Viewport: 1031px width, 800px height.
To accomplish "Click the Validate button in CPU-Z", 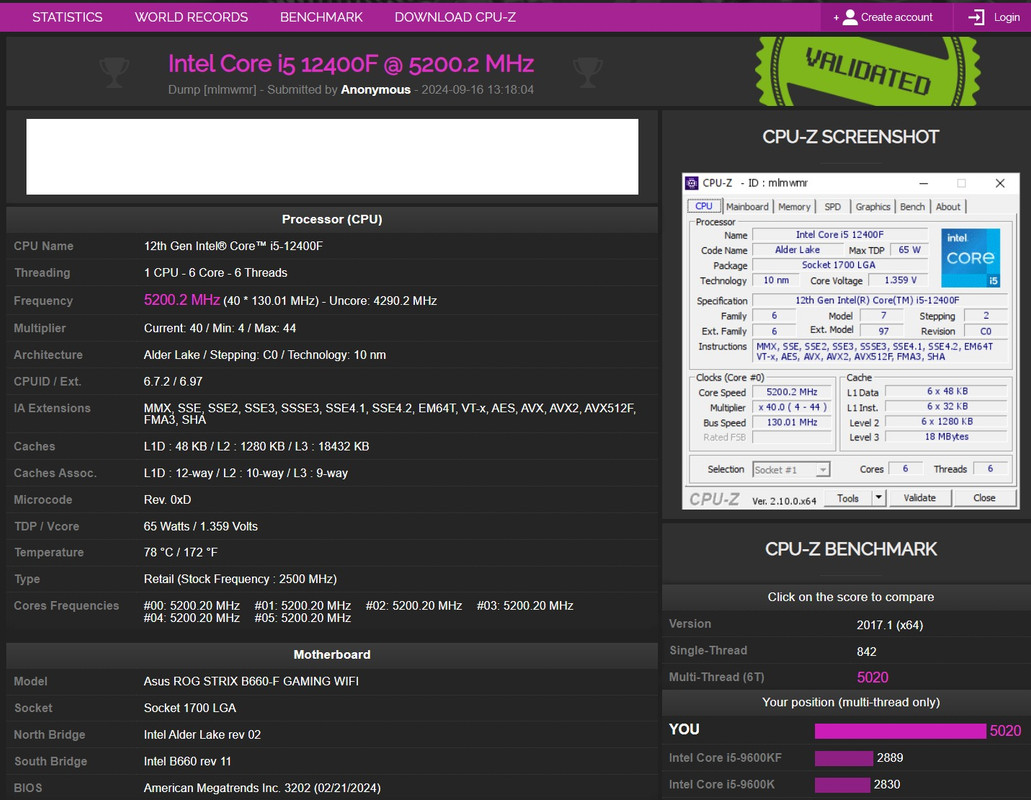I will [x=919, y=498].
